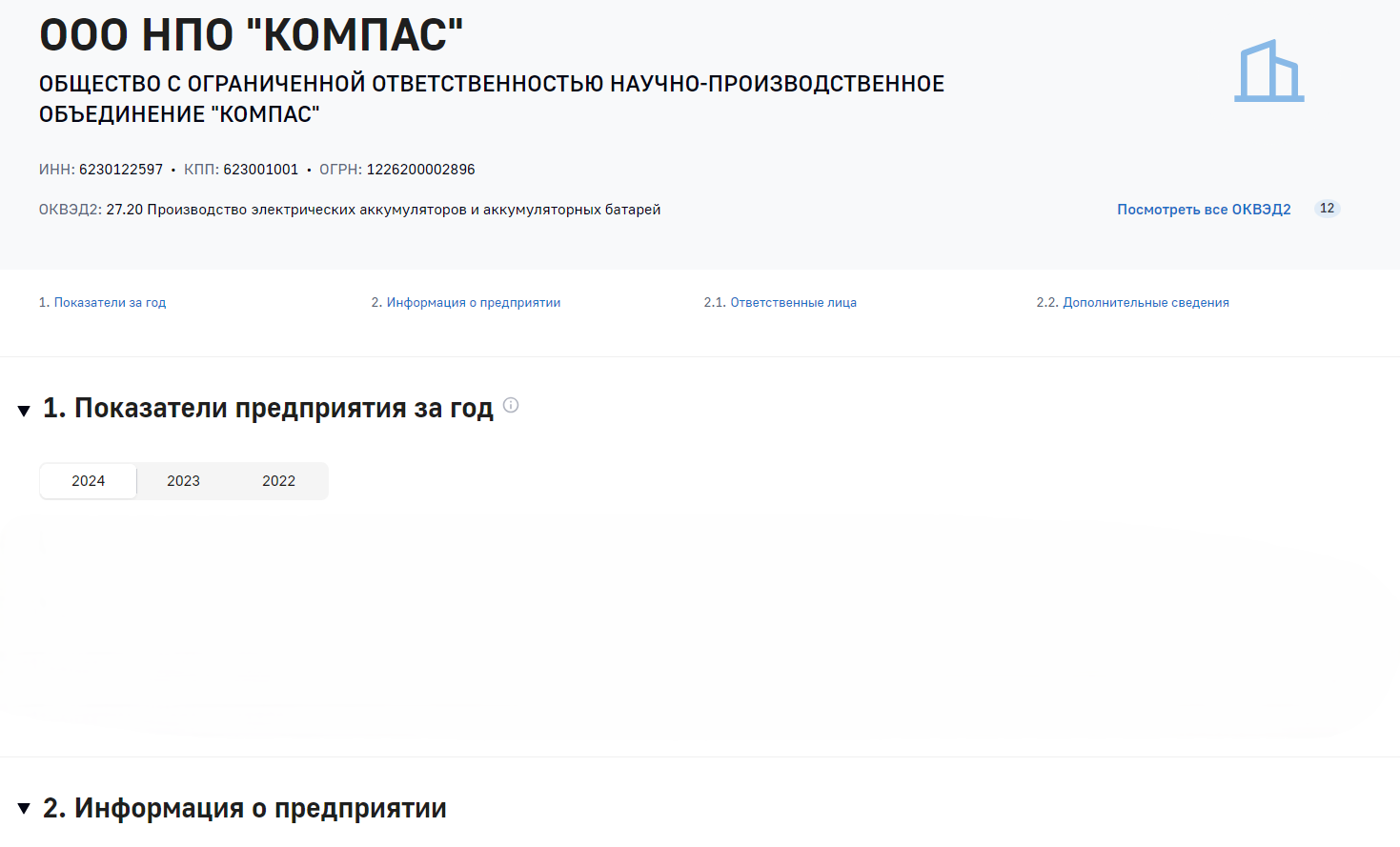
Task: Click the info icon beside Показатели предприятия за год
Action: click(511, 405)
